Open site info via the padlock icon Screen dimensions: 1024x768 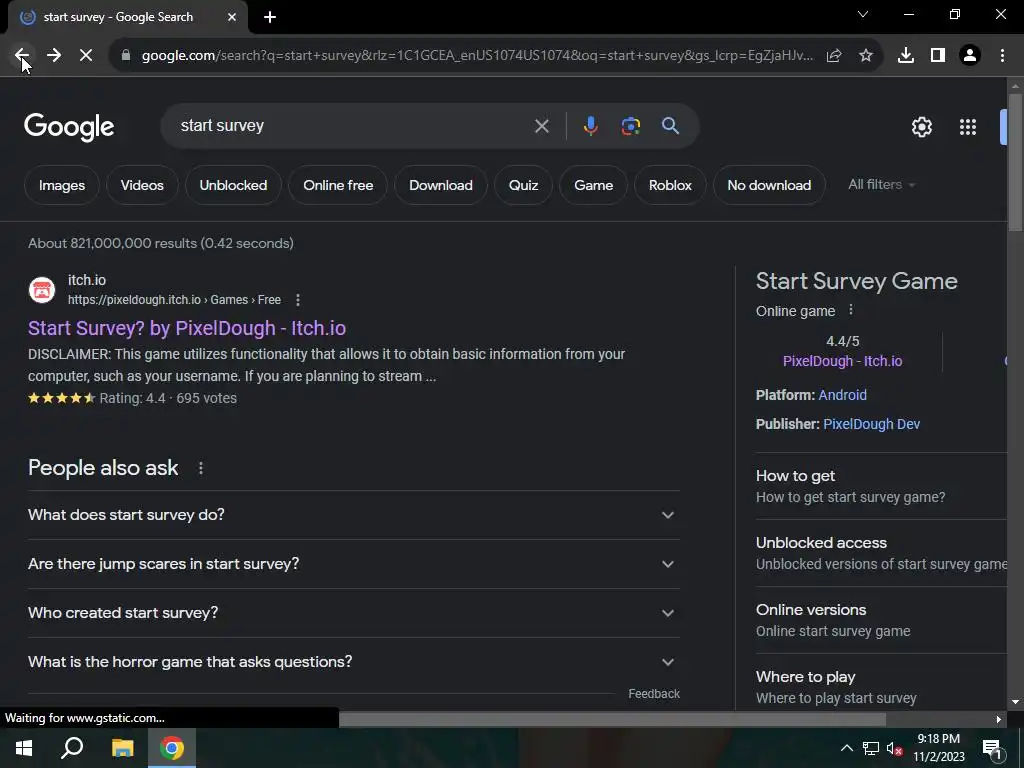pyautogui.click(x=126, y=56)
